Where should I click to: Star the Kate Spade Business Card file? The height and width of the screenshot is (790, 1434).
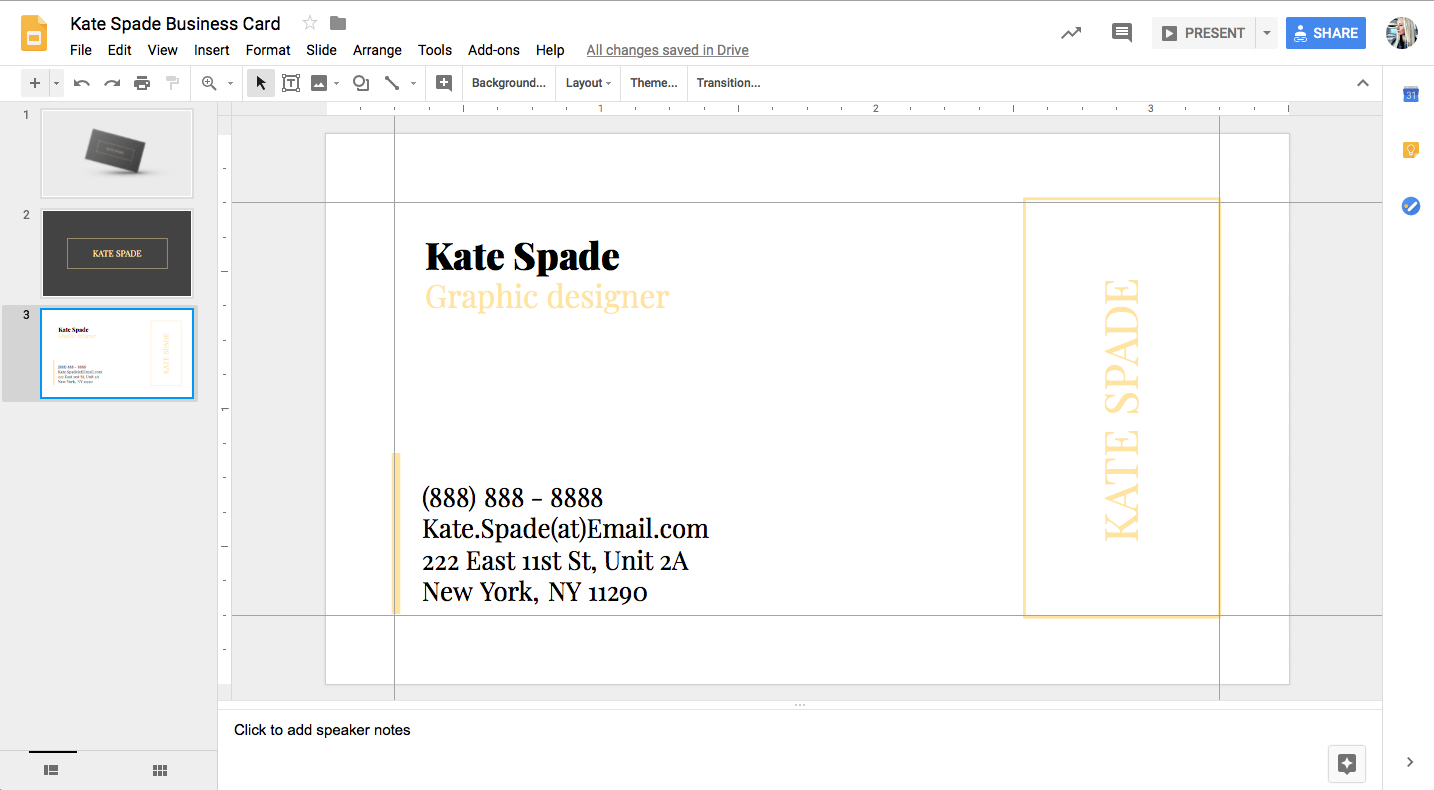tap(310, 23)
